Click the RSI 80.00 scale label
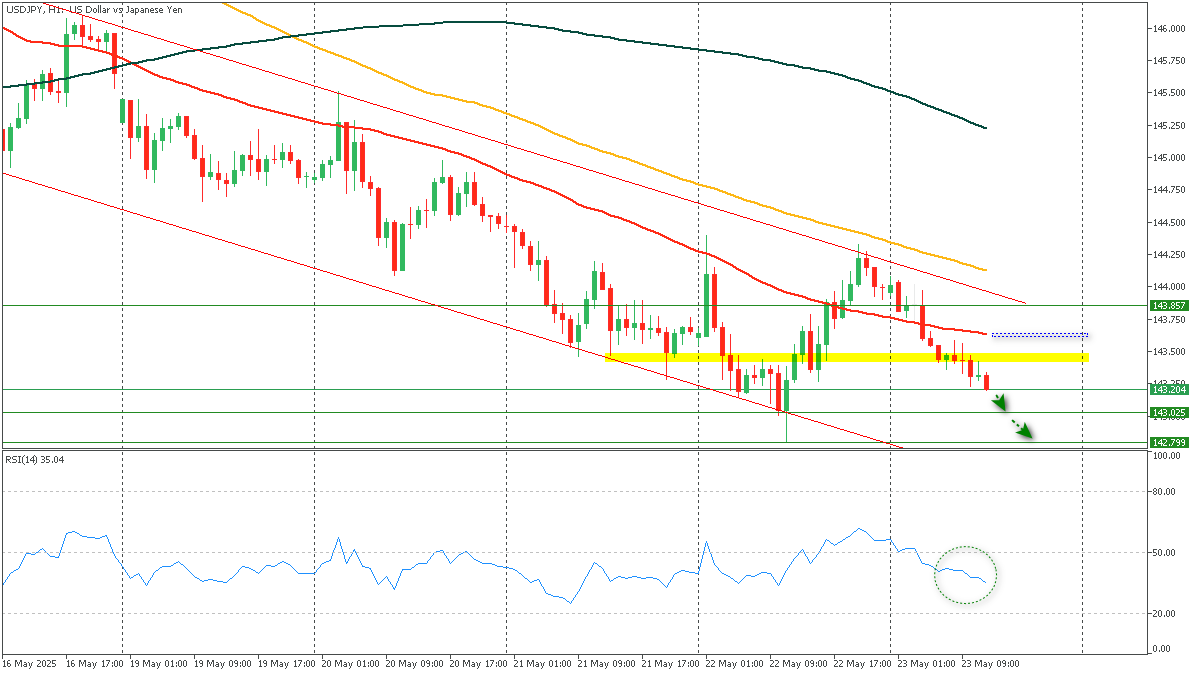 (1164, 492)
